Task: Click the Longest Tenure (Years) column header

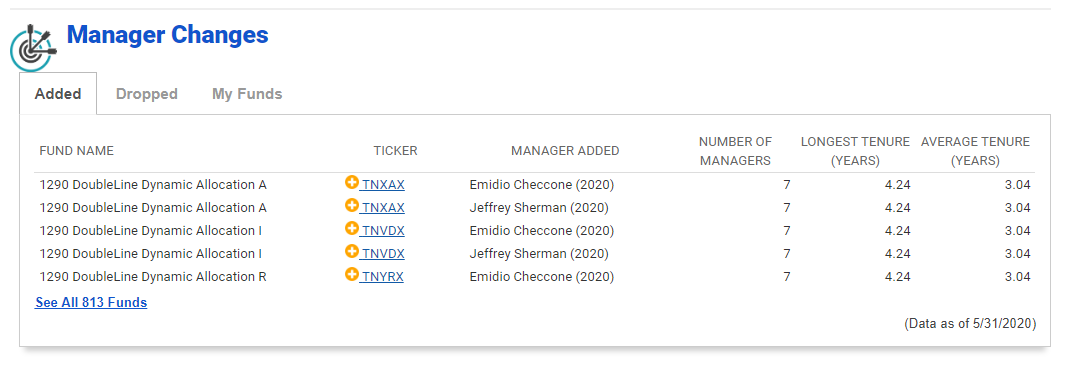Action: tap(855, 151)
